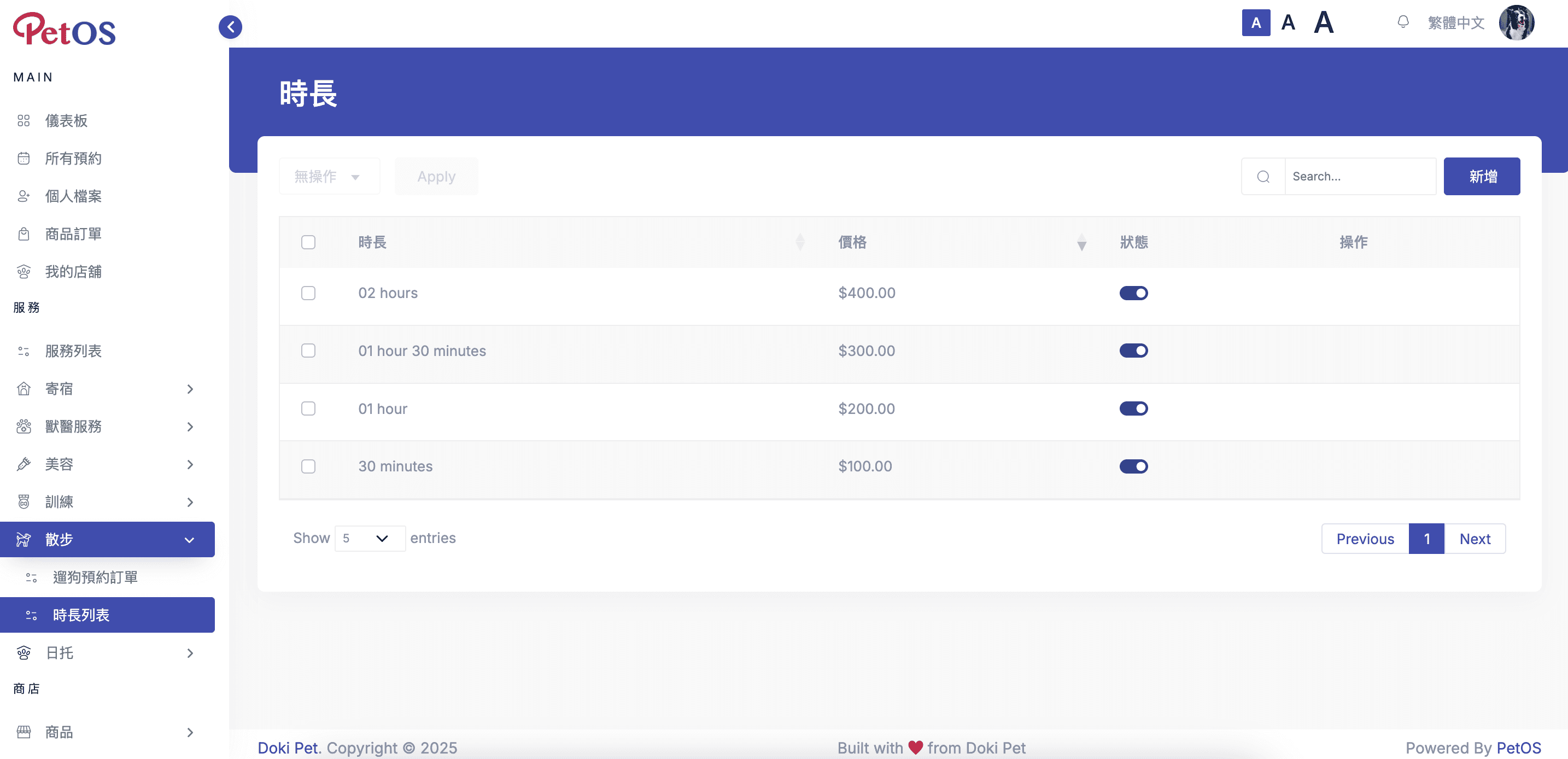Open notifications bell icon
The image size is (1568, 759).
(x=1402, y=22)
